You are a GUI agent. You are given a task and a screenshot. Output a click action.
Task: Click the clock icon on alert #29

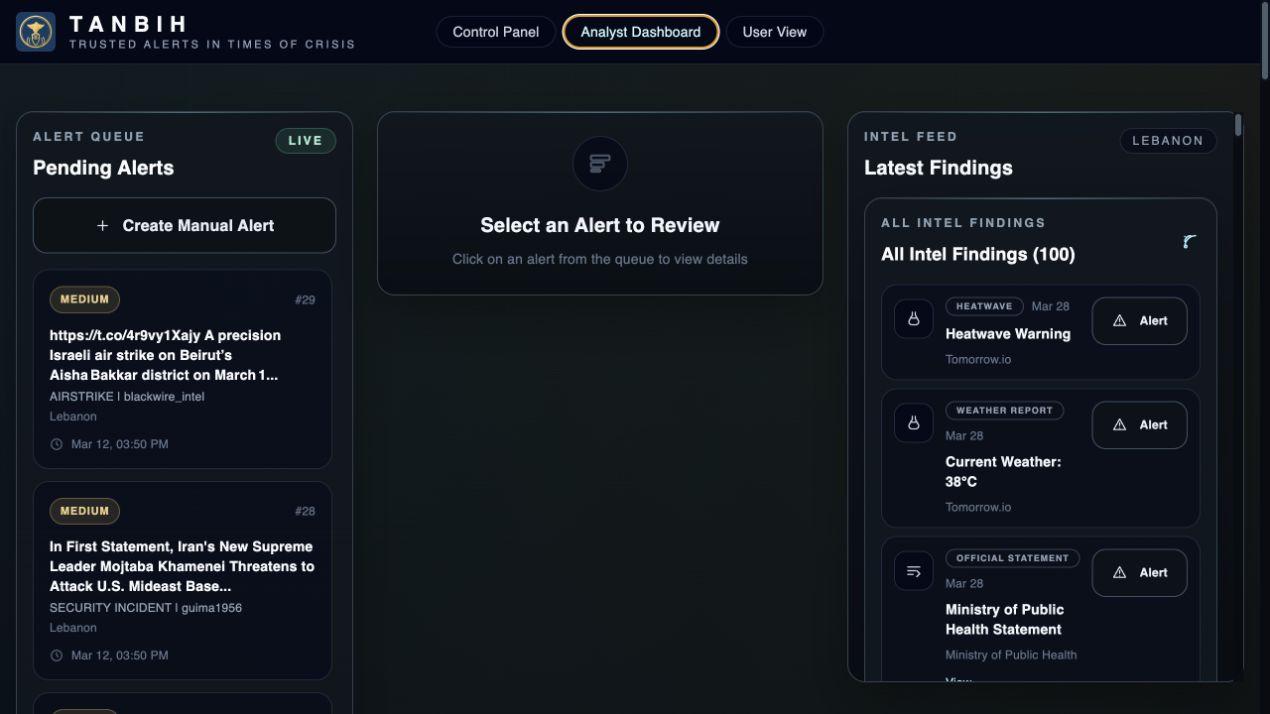pos(57,444)
